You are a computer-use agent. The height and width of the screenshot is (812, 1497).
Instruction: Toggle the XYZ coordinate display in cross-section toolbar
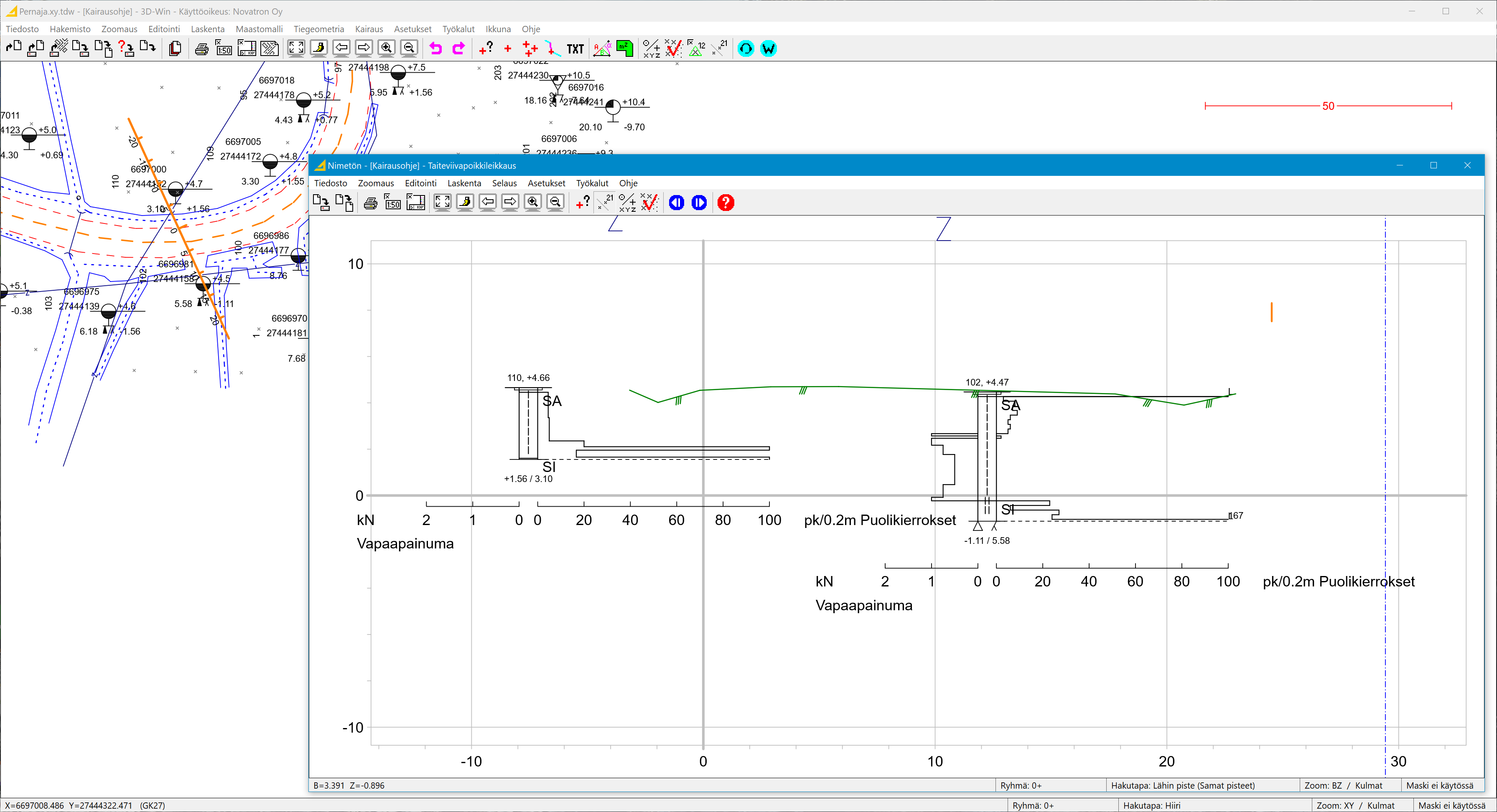click(627, 202)
